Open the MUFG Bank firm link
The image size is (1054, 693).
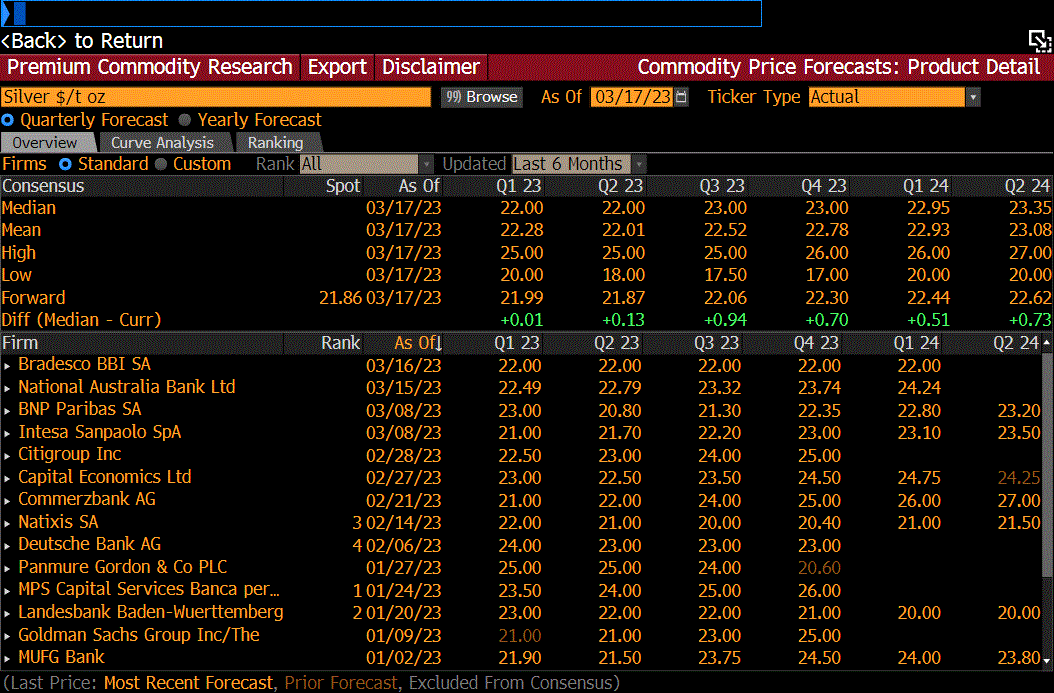point(61,657)
